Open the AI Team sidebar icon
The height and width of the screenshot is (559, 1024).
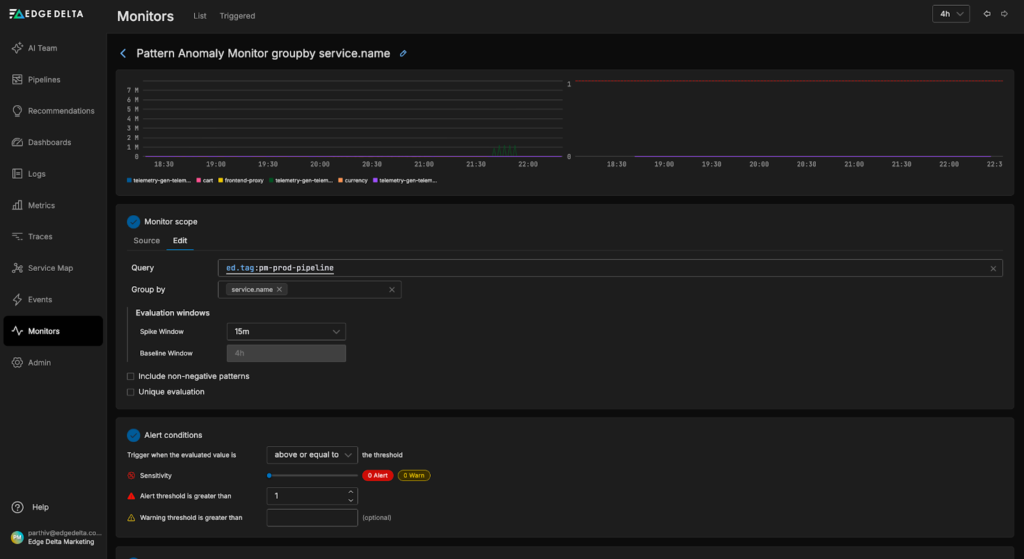click(18, 48)
